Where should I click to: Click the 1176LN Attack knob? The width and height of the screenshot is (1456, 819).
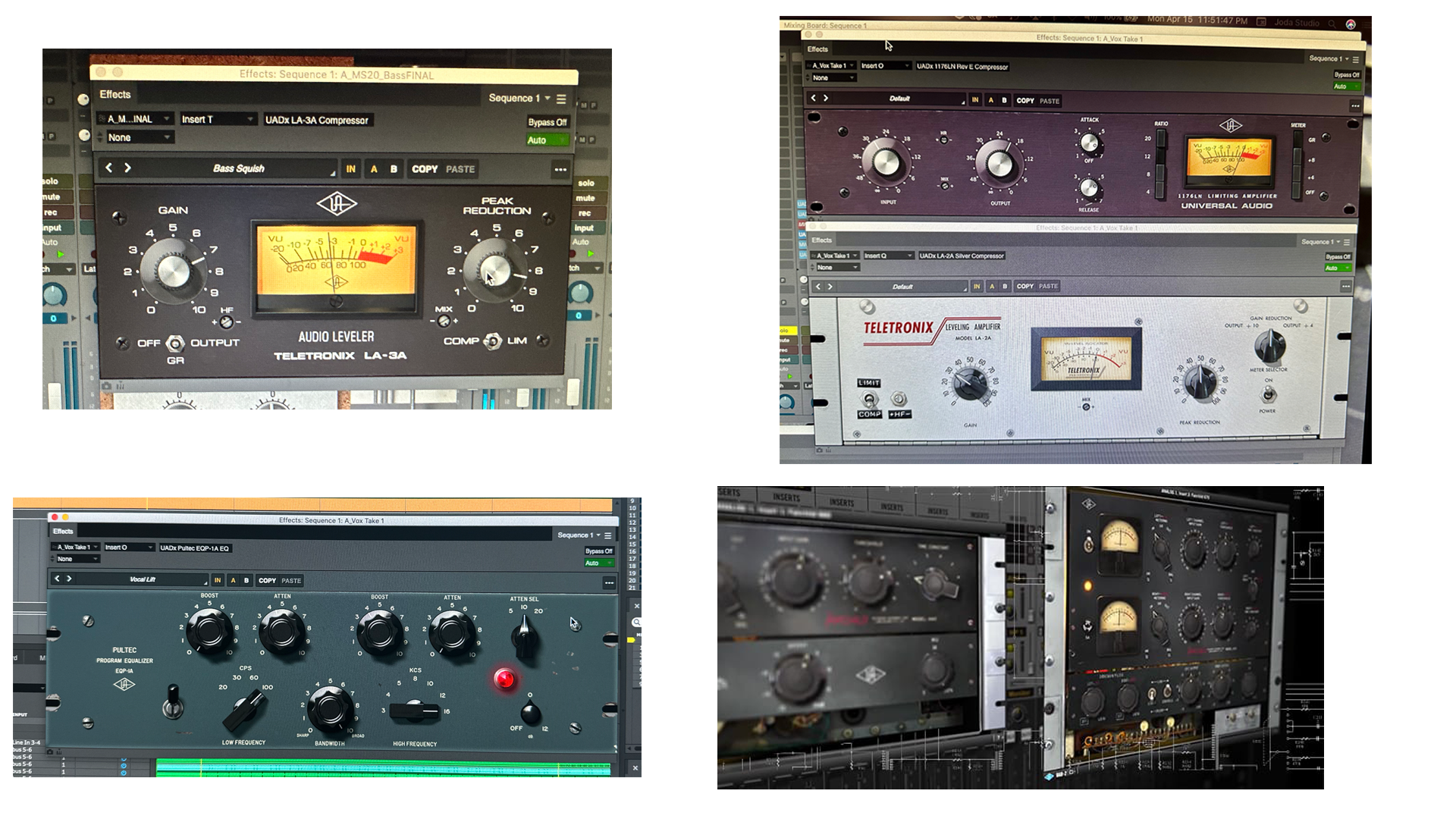[x=1089, y=143]
